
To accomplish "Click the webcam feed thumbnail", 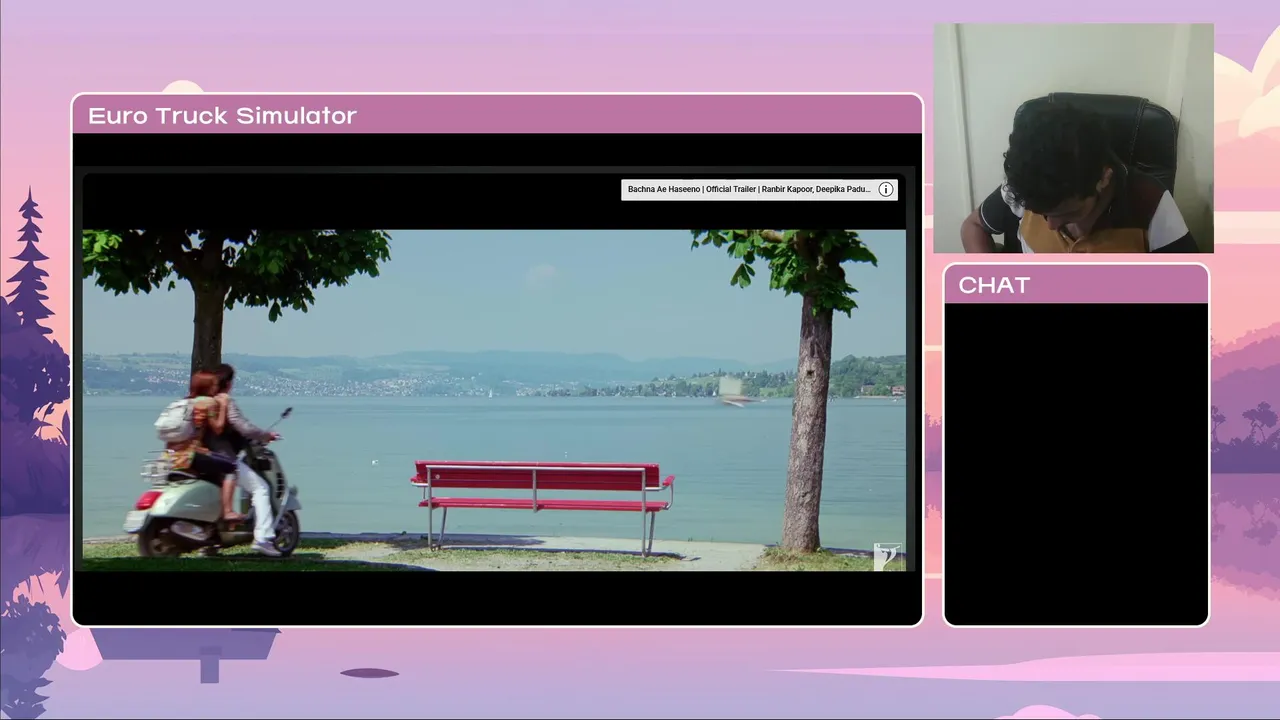I will (1073, 138).
